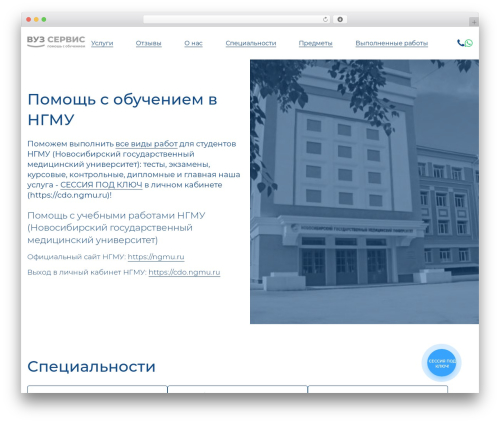Open the О нас page
The height and width of the screenshot is (423, 500).
(x=193, y=43)
